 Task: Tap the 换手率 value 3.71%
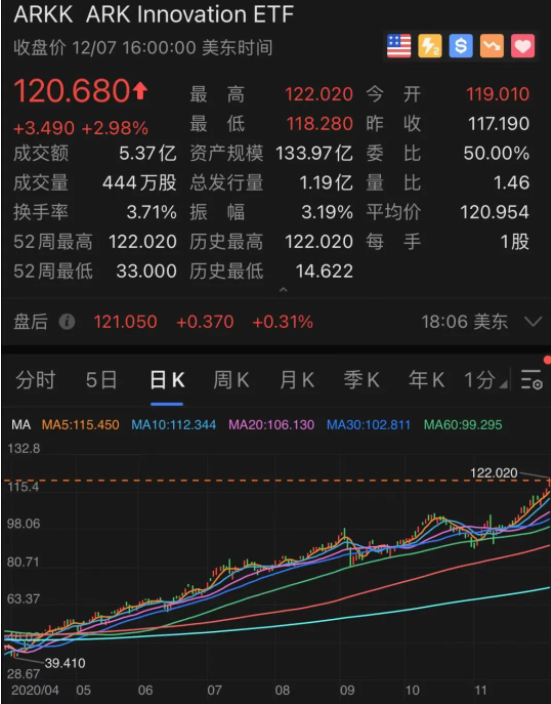(x=151, y=212)
